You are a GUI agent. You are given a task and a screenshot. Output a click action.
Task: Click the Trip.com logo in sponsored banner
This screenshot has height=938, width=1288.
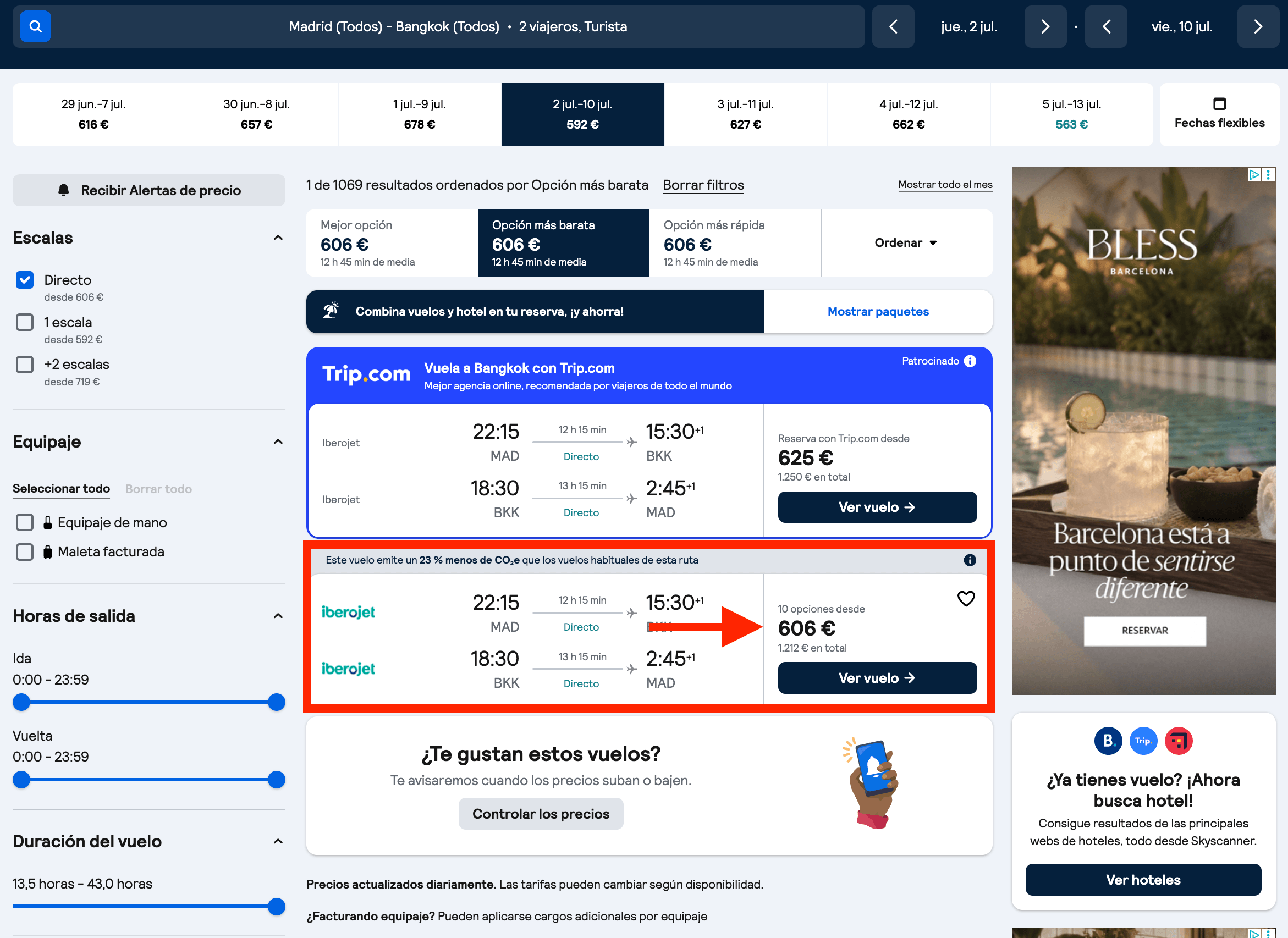click(366, 374)
